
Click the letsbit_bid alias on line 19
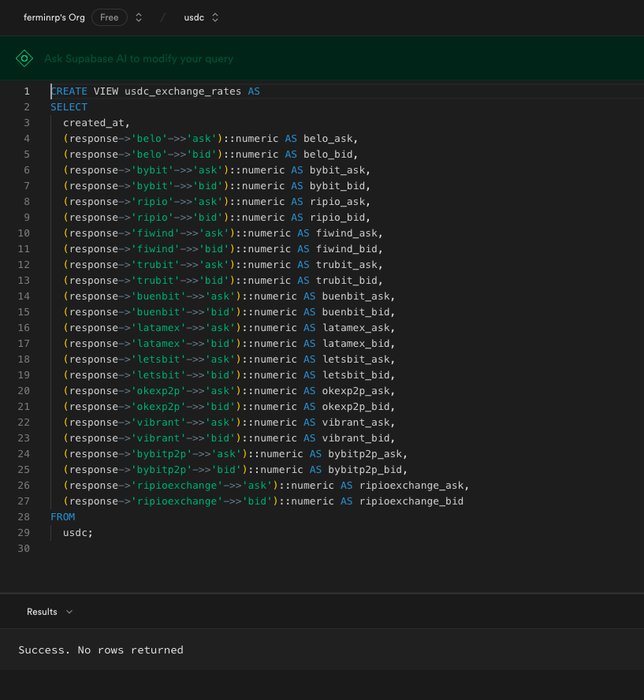(x=356, y=375)
